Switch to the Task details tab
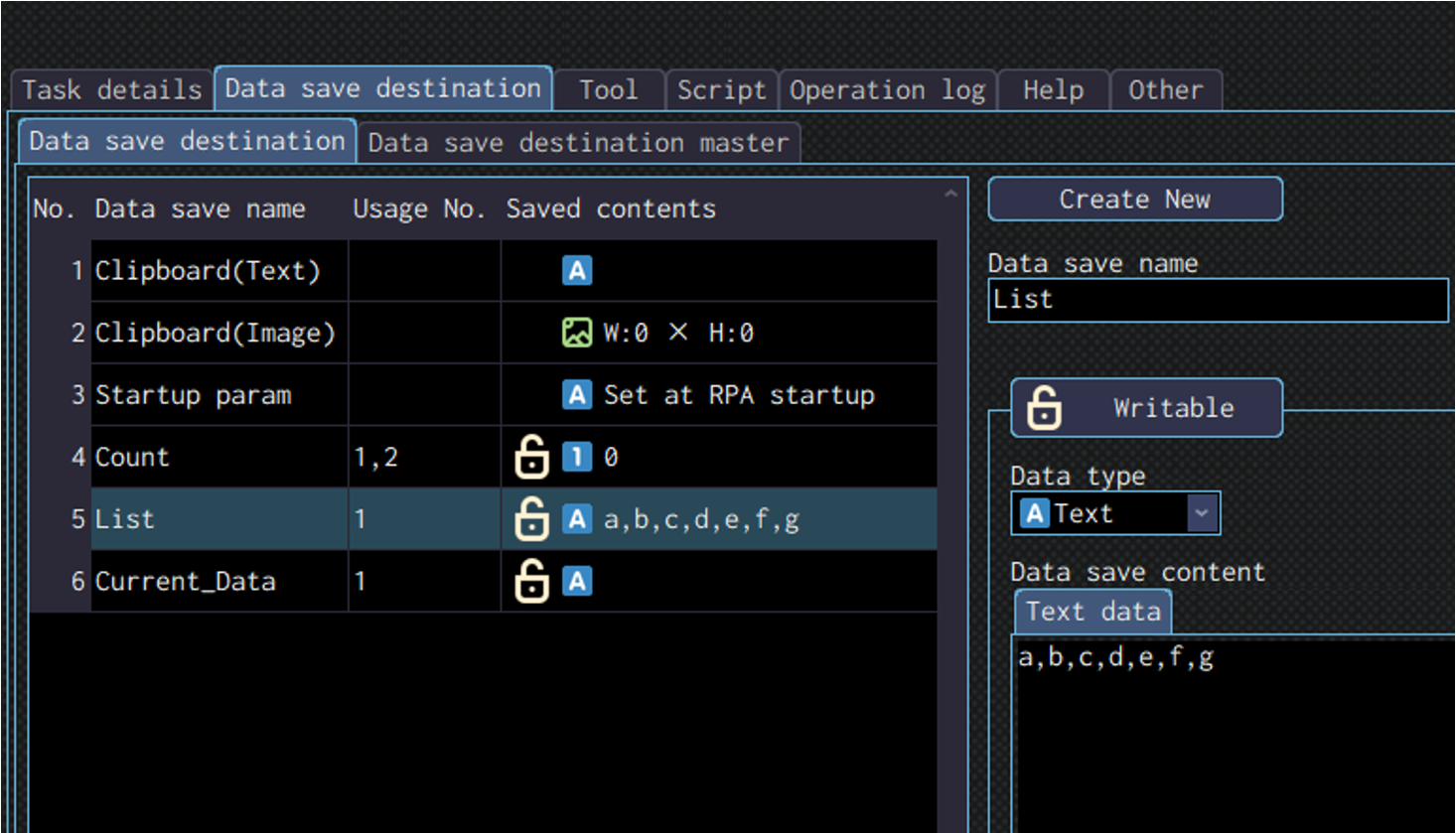Screen dimensions: 1456x833 click(112, 90)
